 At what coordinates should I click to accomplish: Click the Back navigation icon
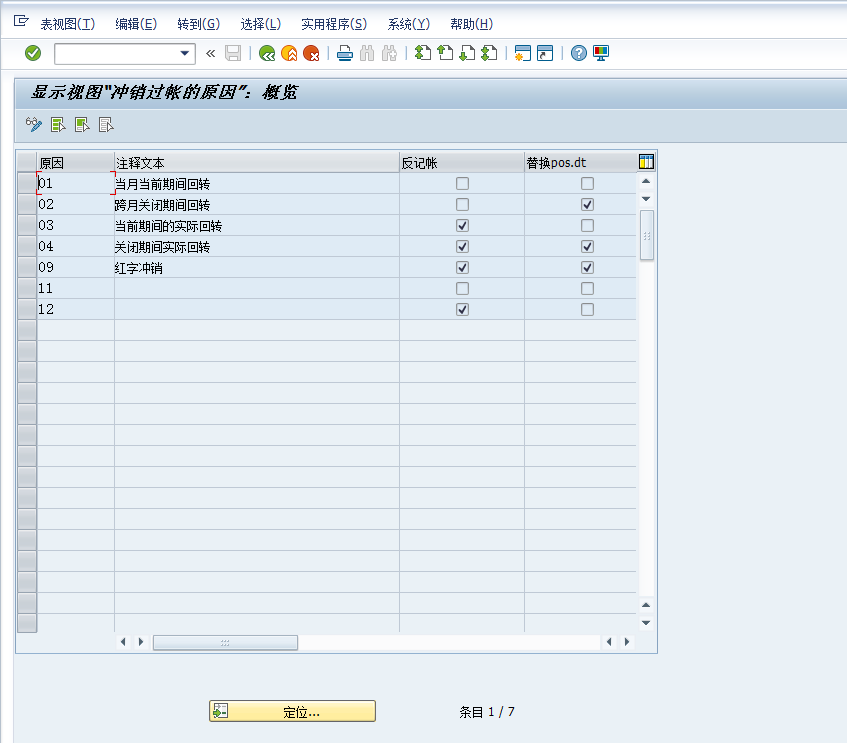click(x=267, y=53)
